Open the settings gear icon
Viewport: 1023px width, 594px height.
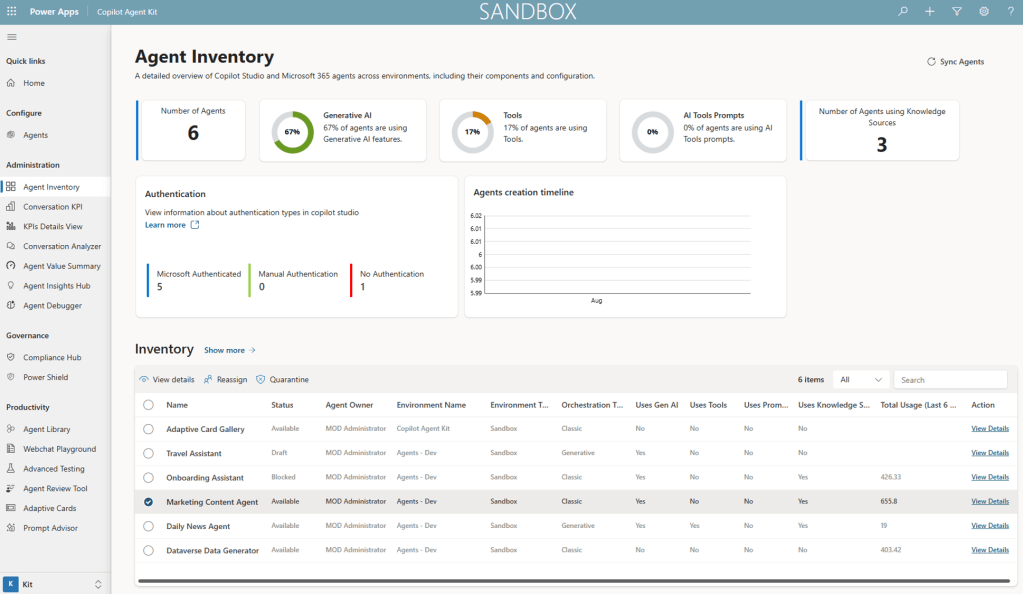click(x=984, y=11)
